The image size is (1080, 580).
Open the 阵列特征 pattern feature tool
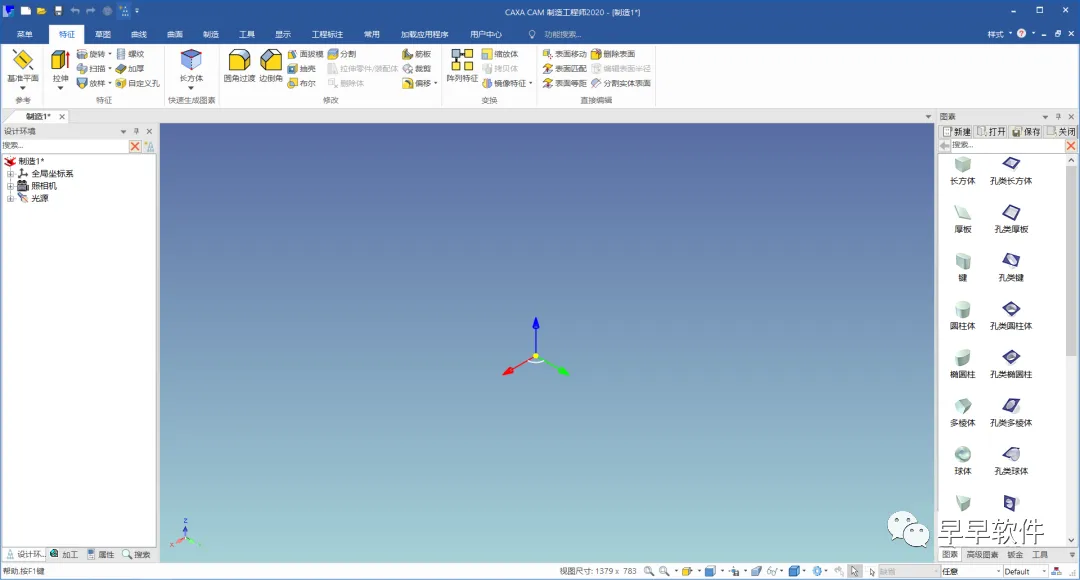point(462,66)
